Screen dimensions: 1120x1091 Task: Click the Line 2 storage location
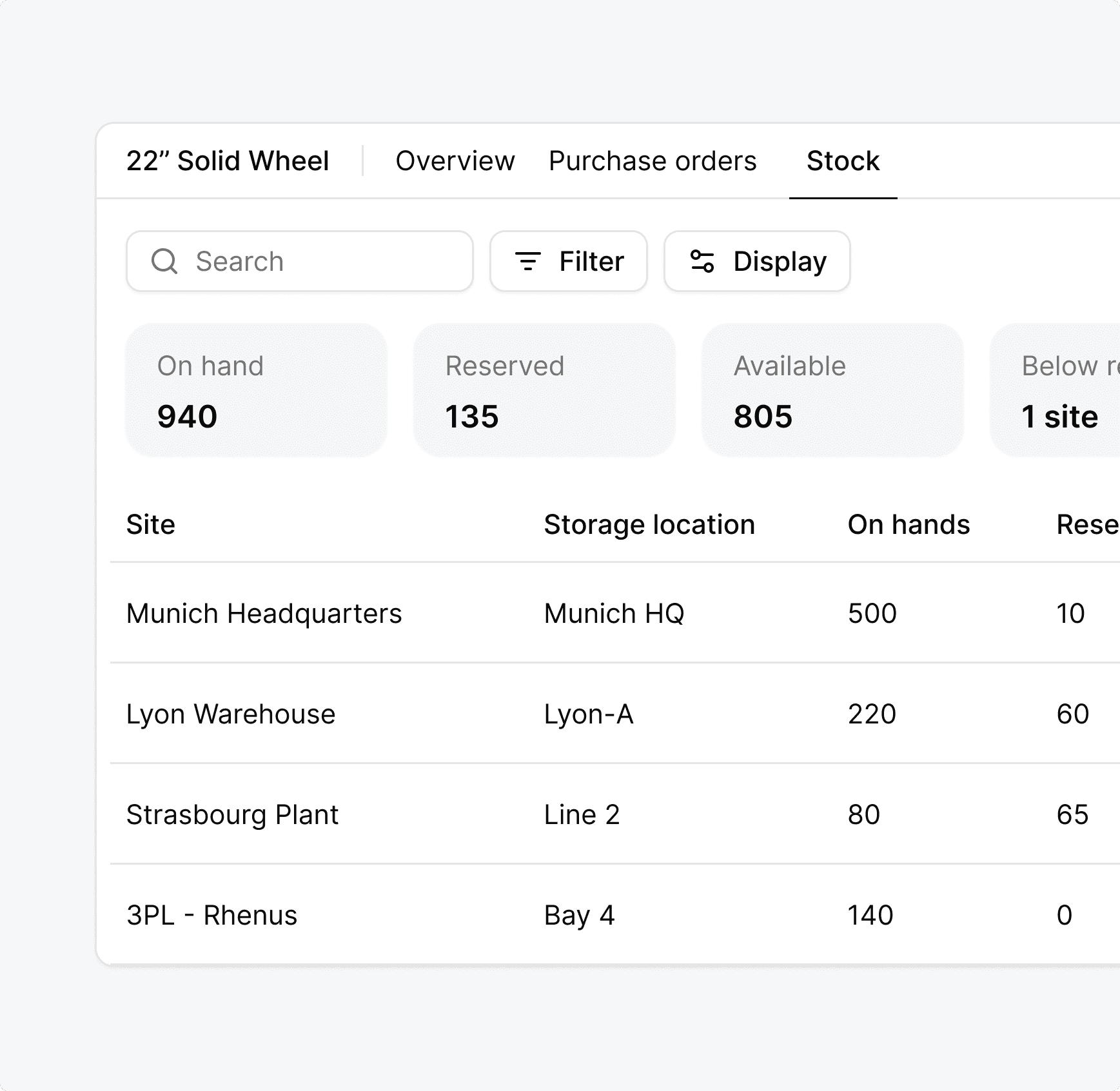(582, 814)
